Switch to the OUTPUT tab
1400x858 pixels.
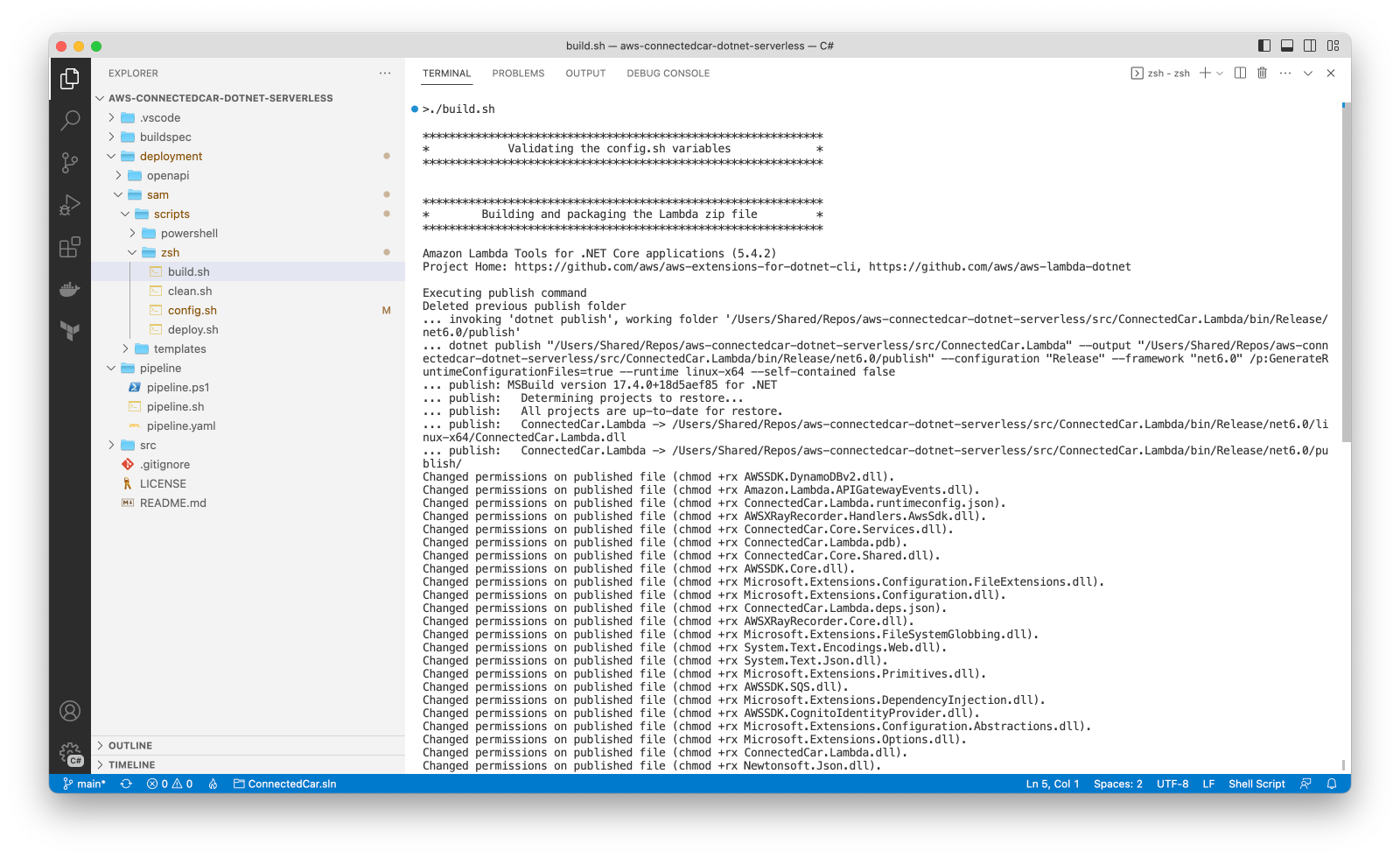click(x=585, y=74)
